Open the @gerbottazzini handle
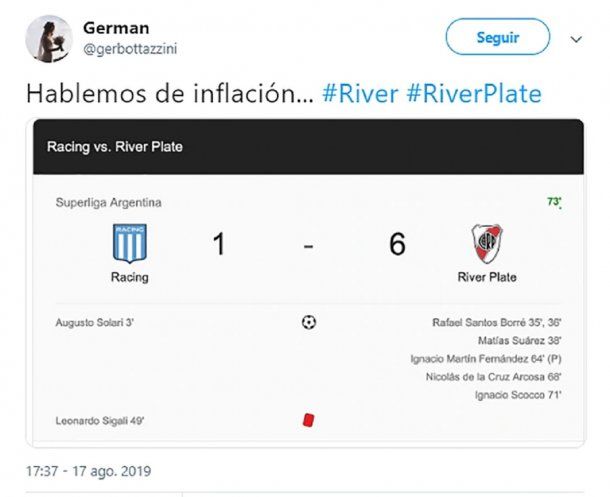This screenshot has height=497, width=610. (130, 49)
